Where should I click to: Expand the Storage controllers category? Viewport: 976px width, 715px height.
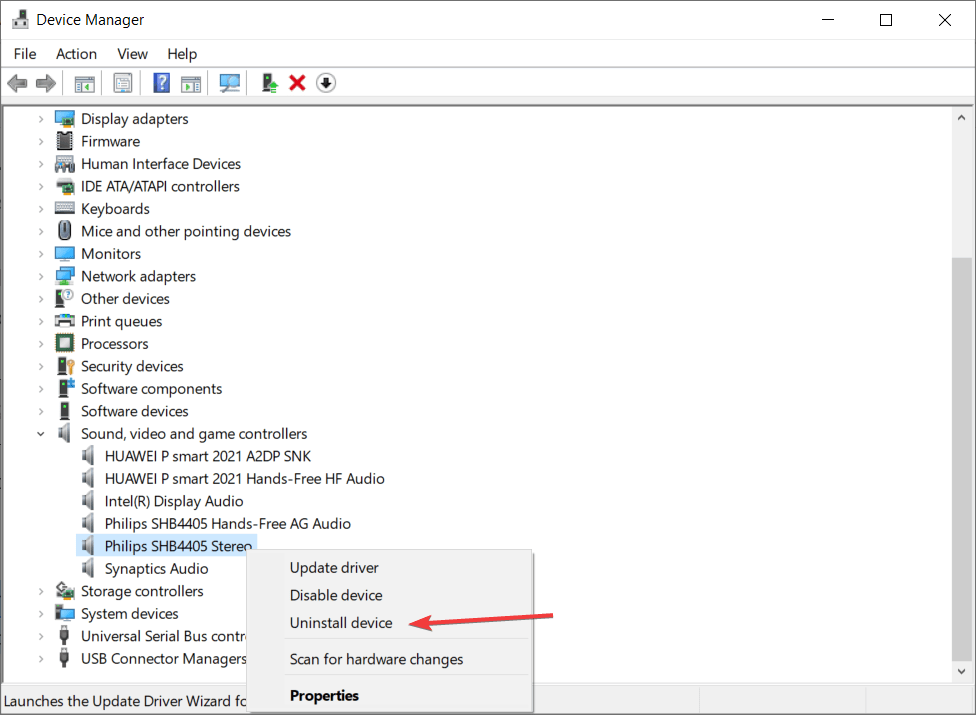click(x=41, y=592)
